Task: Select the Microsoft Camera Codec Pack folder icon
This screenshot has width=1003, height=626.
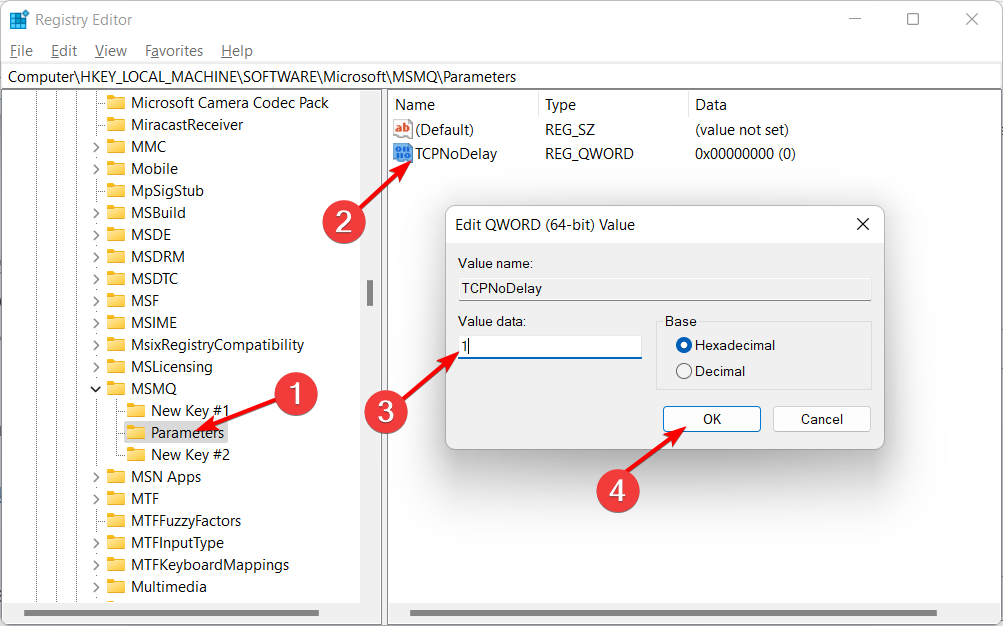Action: pos(116,102)
